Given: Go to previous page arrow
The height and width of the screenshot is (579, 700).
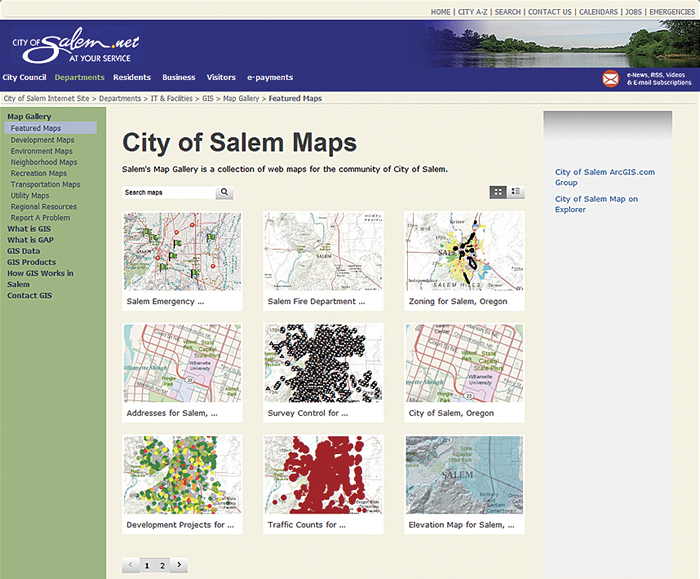Looking at the screenshot, I should point(130,565).
